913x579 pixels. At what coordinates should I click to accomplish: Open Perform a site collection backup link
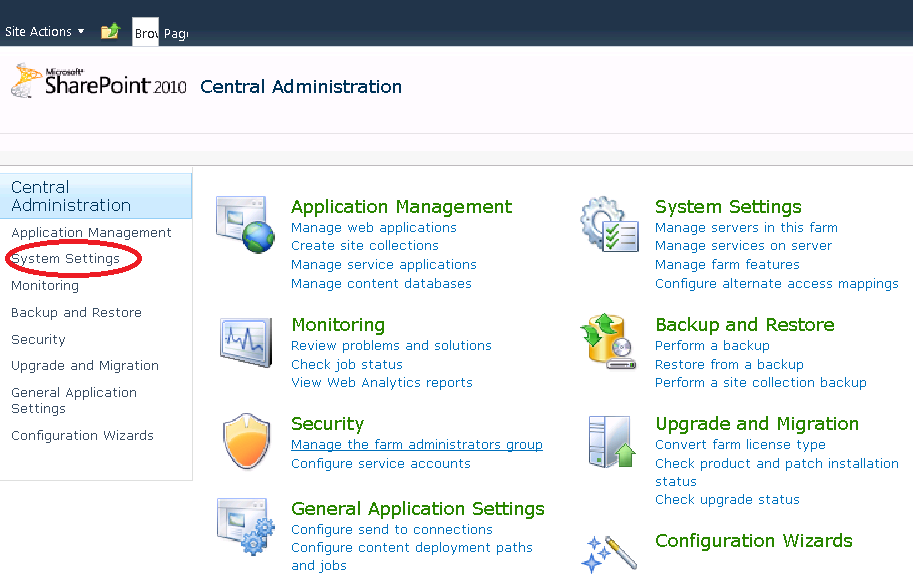(x=761, y=382)
